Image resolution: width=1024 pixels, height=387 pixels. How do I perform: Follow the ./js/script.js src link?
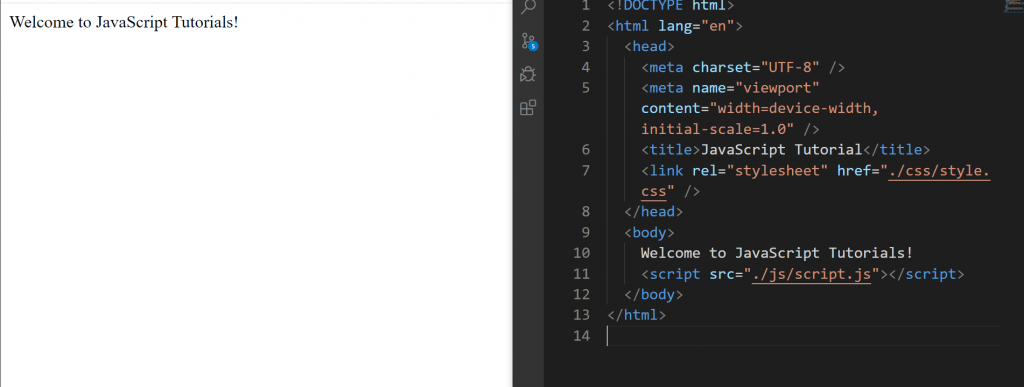point(812,274)
